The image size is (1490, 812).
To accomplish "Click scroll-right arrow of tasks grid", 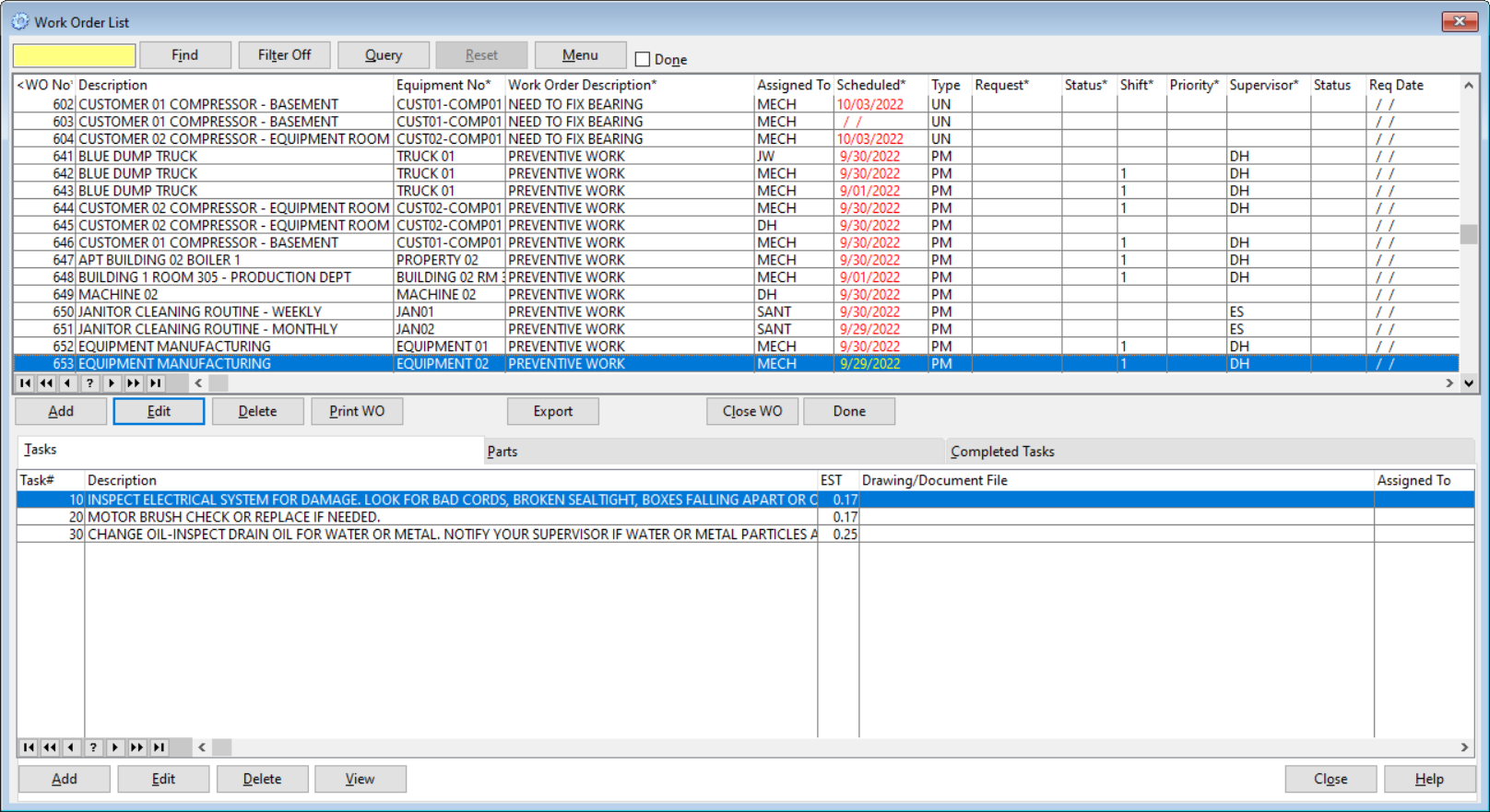I will pyautogui.click(x=1464, y=747).
